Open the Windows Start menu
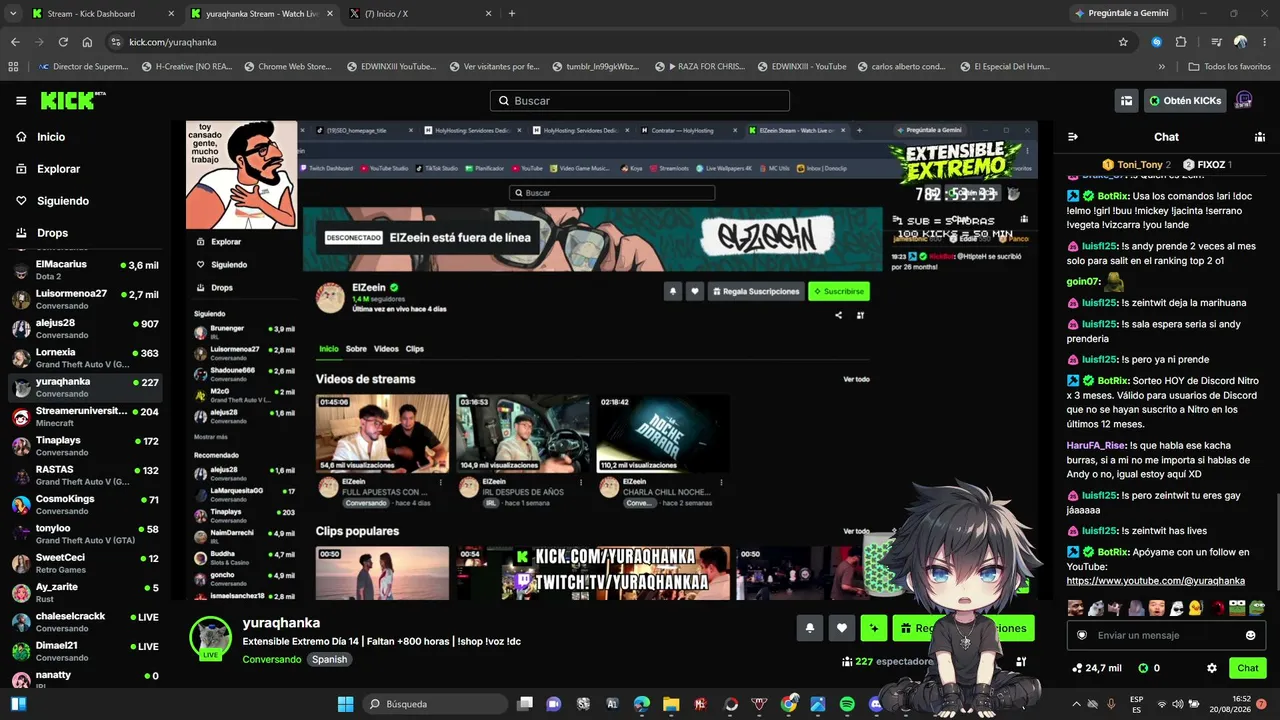This screenshot has height=720, width=1280. pyautogui.click(x=345, y=704)
